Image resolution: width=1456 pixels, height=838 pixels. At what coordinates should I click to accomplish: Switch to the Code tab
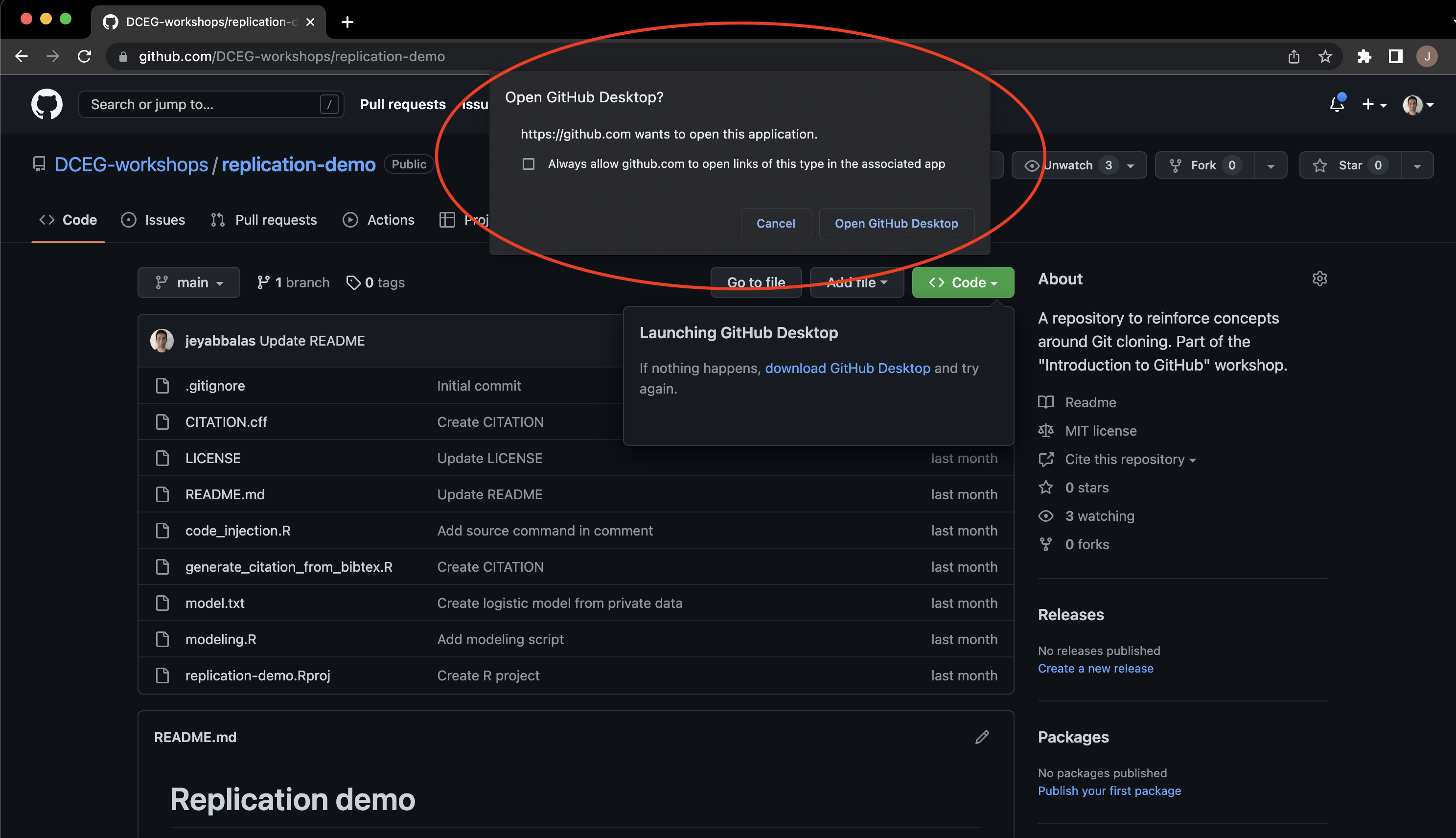point(68,220)
